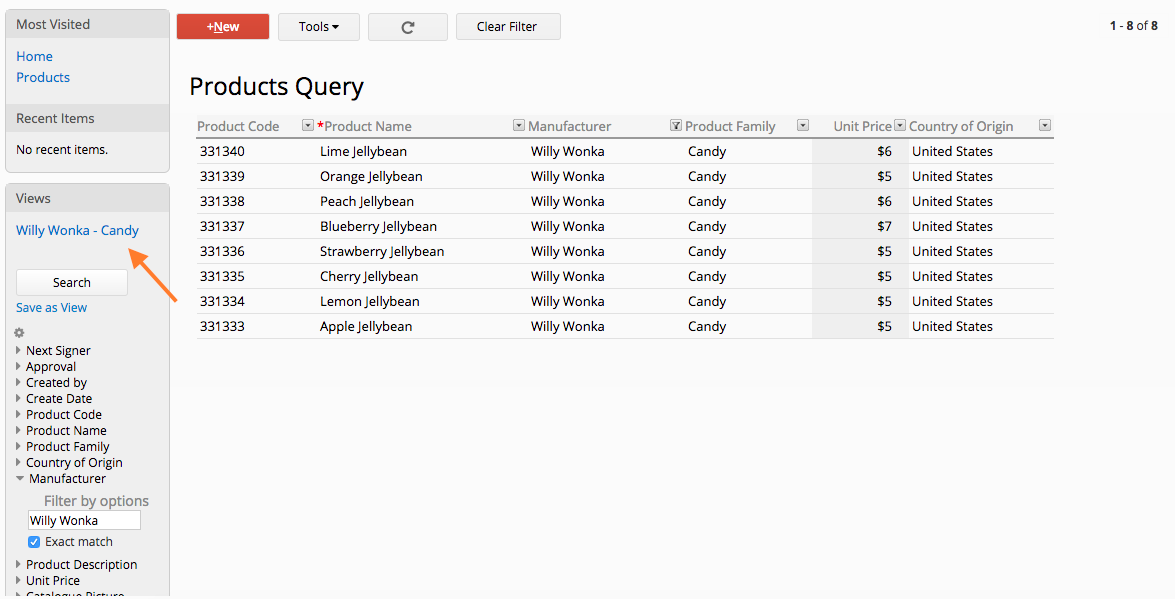Screen dimensions: 1175x599
Task: Sort by Product Code column header
Action: pyautogui.click(x=238, y=126)
